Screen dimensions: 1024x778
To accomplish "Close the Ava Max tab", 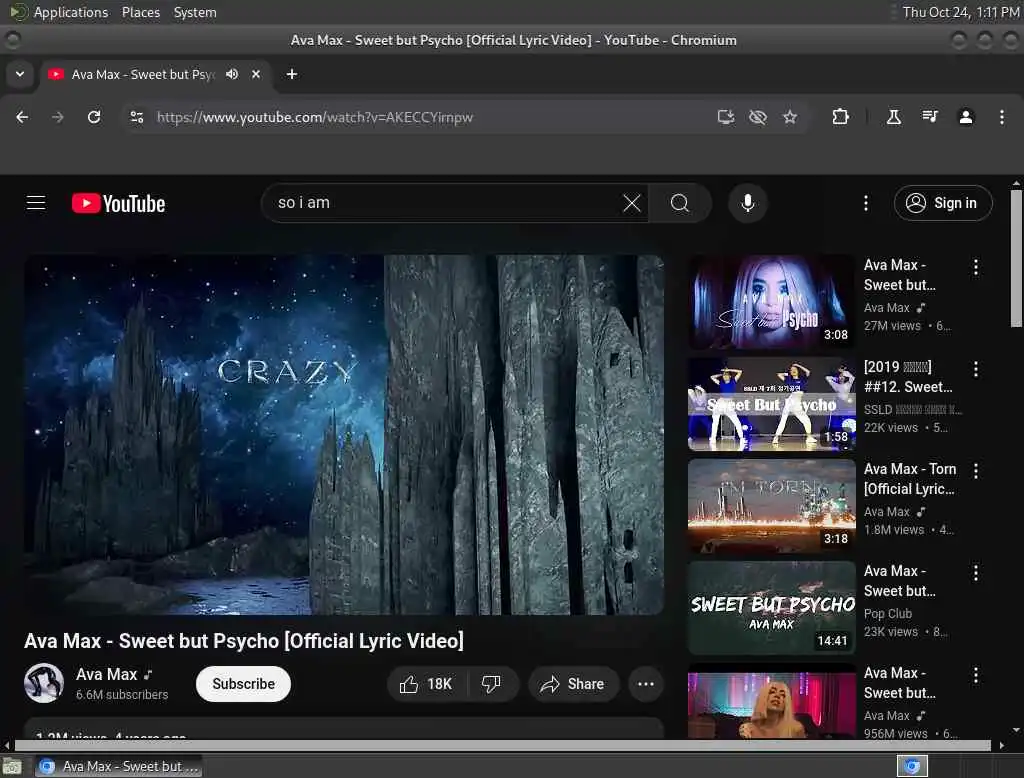I will pyautogui.click(x=256, y=74).
